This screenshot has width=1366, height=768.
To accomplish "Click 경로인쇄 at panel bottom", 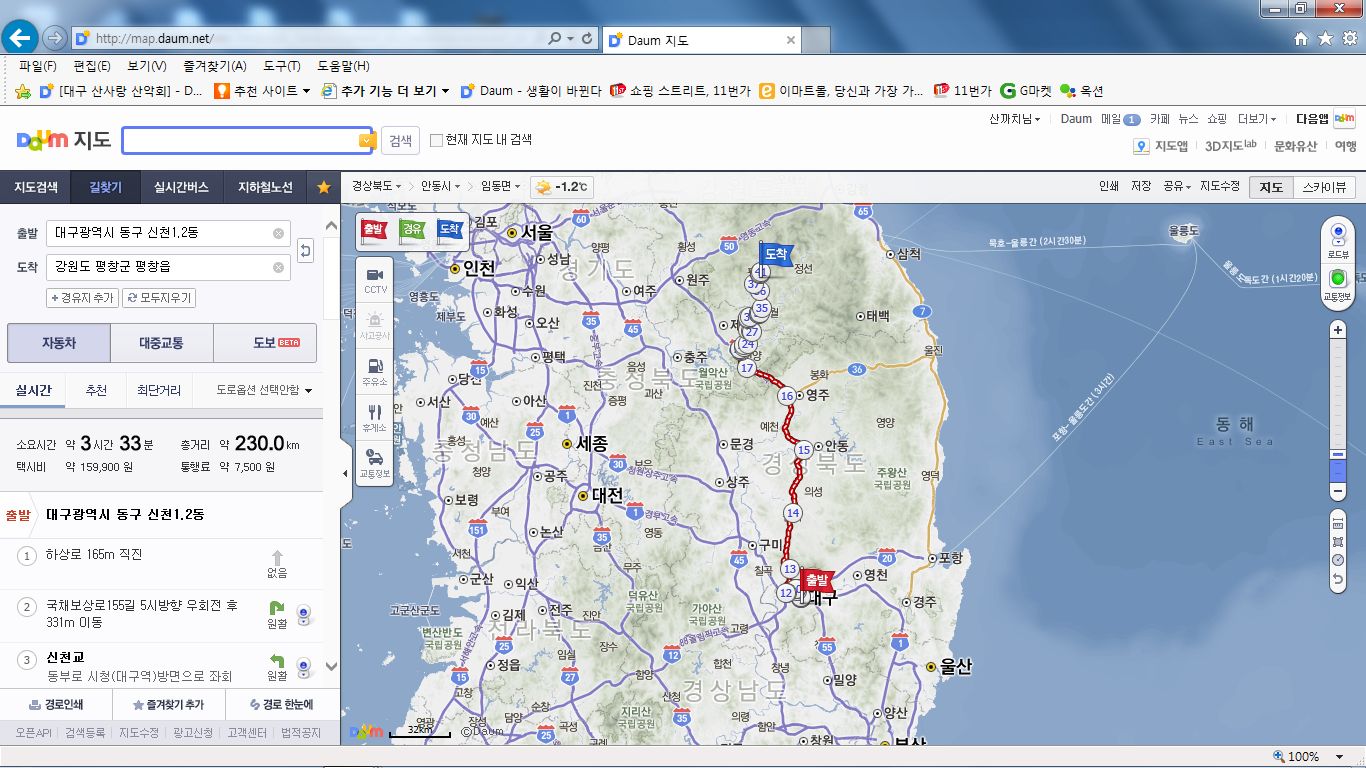I will pos(56,704).
